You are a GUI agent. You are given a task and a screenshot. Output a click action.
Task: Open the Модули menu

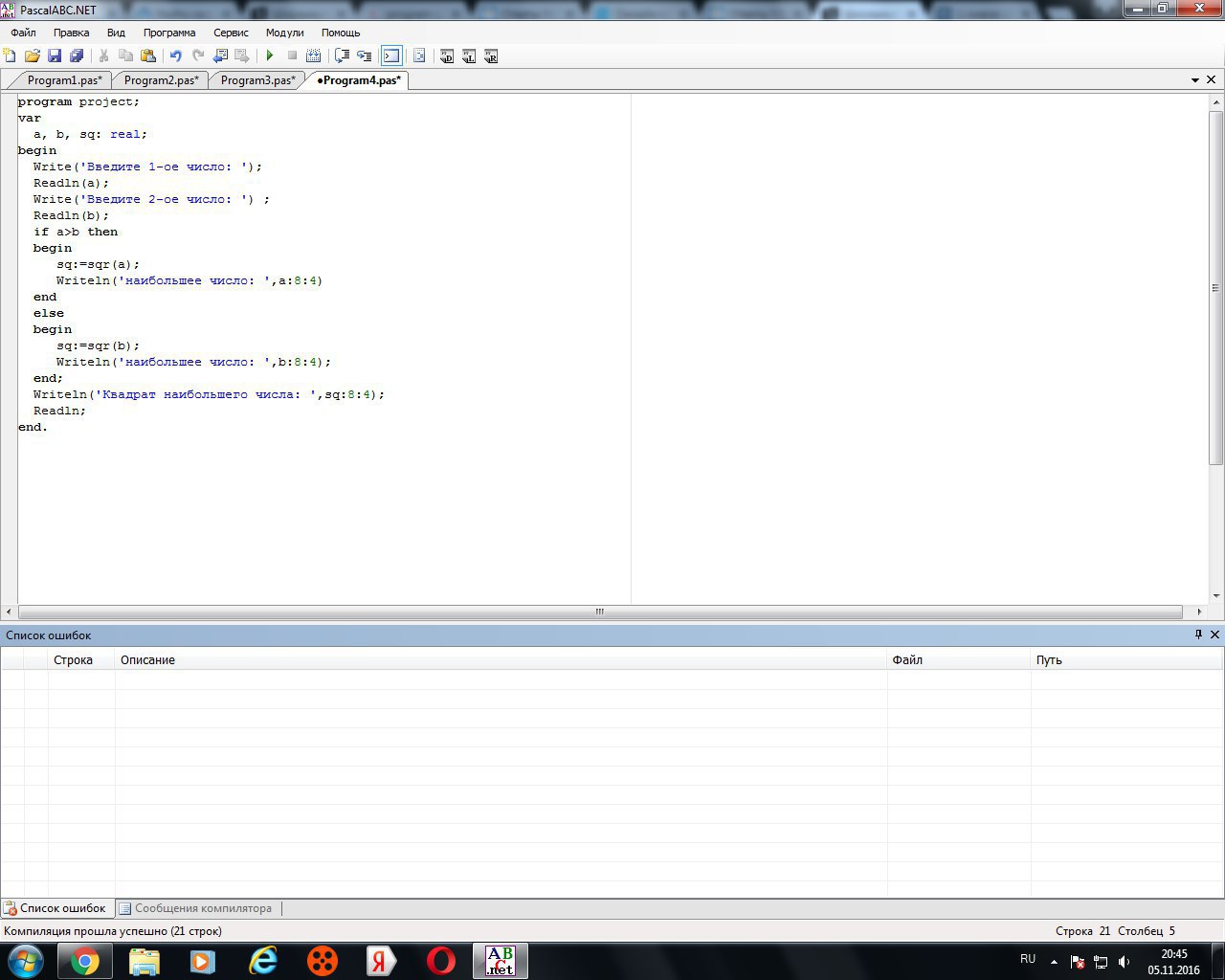tap(284, 33)
